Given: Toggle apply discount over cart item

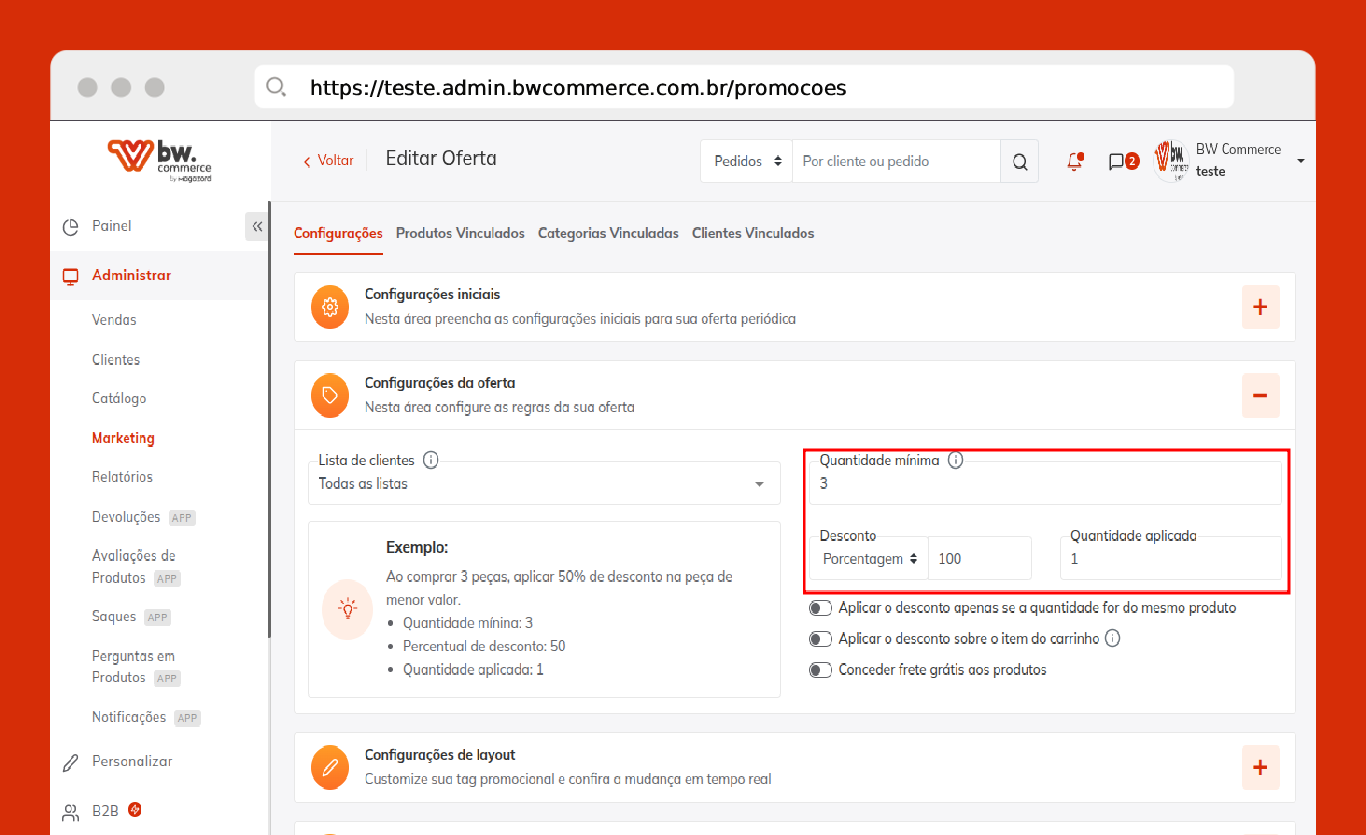Looking at the screenshot, I should coord(821,639).
